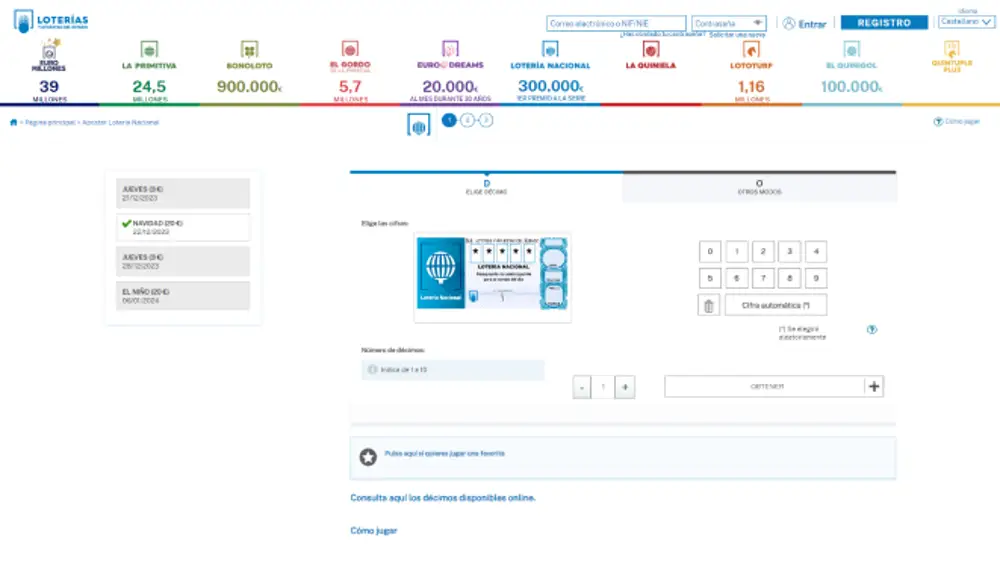Click the forgotten password link
This screenshot has height=567, width=1000.
663,34
